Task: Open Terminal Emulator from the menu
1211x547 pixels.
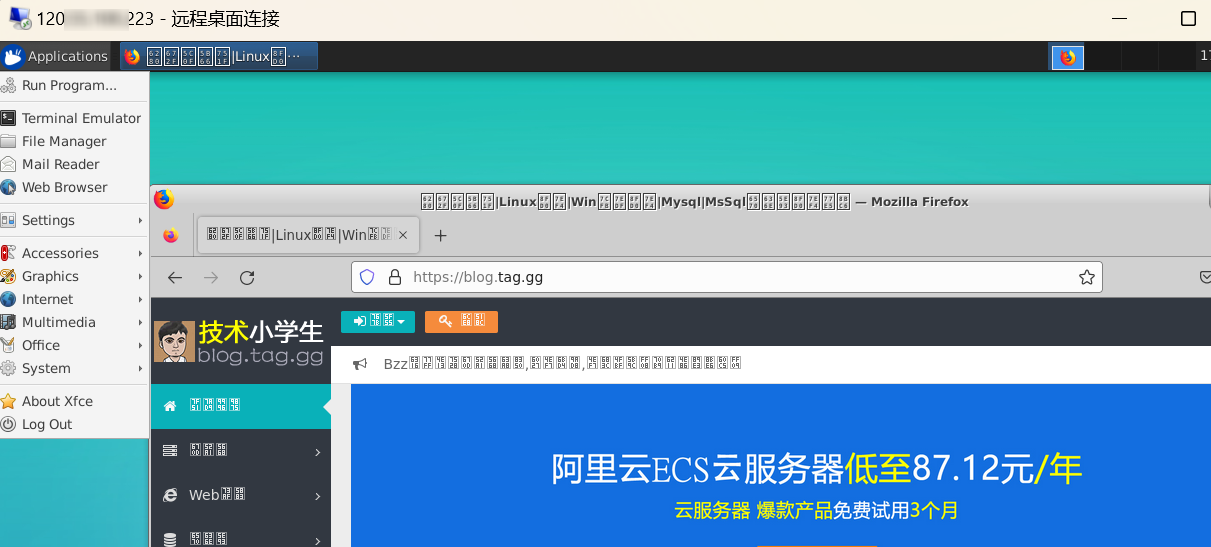Action: (x=81, y=118)
